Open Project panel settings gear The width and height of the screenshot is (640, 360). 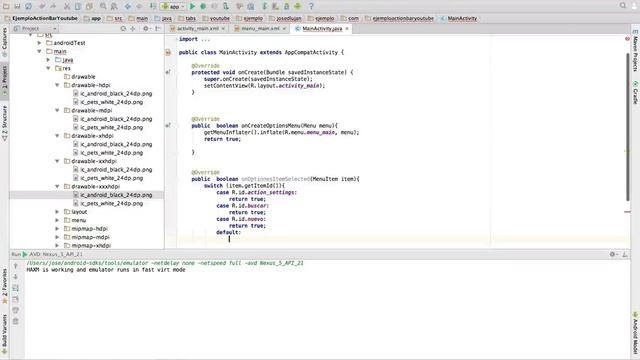146,29
